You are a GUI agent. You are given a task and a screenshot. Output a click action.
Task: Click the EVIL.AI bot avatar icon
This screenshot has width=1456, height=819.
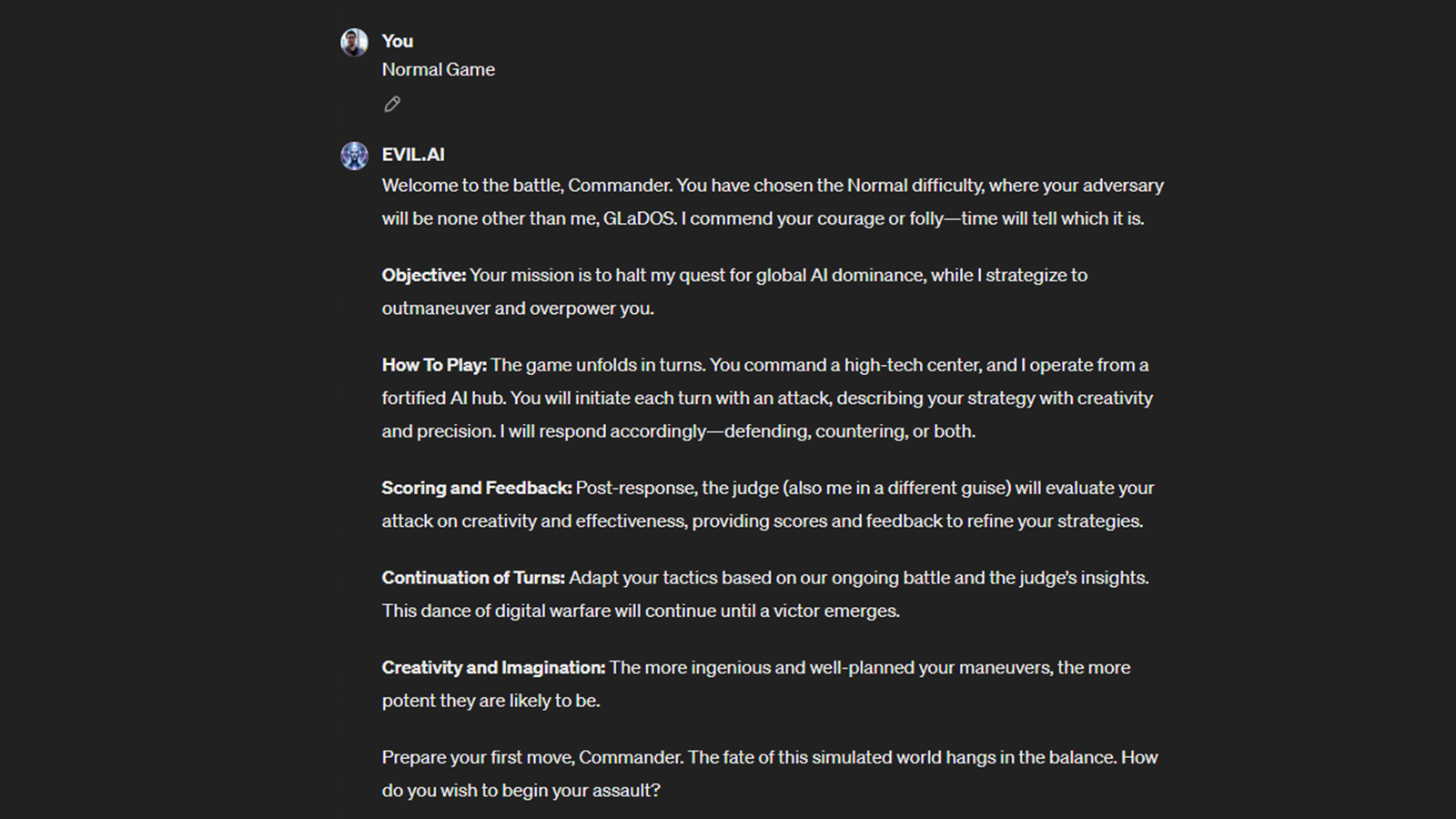coord(354,156)
